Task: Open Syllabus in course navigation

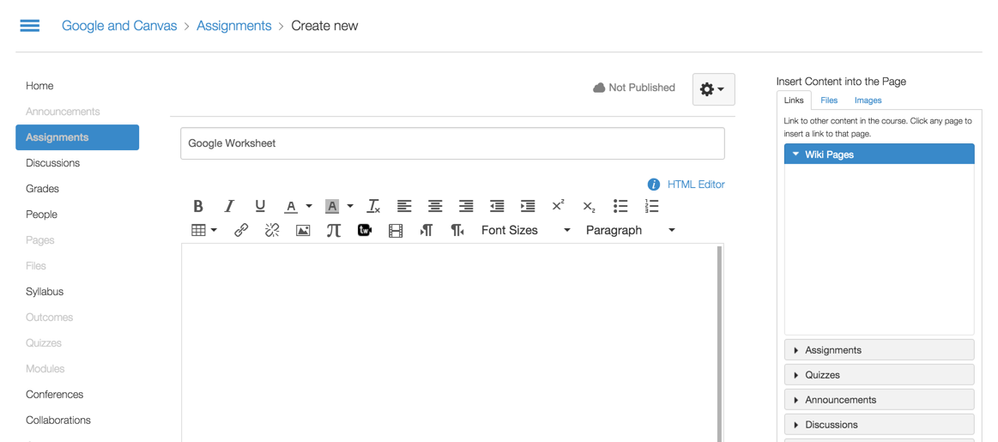Action: coord(45,291)
